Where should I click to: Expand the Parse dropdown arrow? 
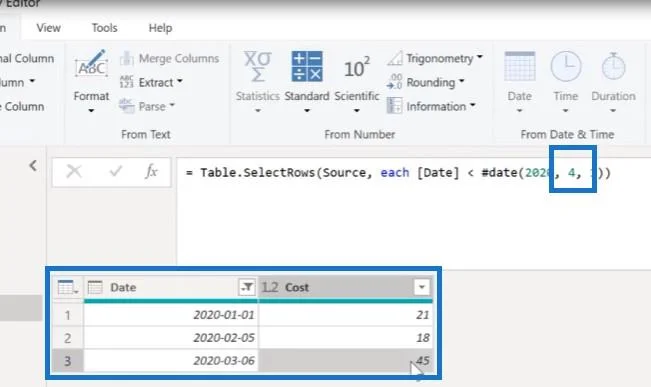[x=172, y=105]
